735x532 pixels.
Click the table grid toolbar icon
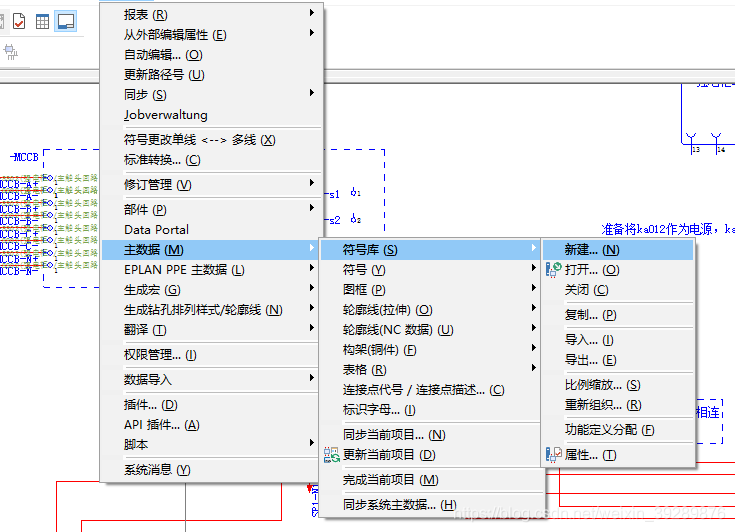tap(42, 21)
